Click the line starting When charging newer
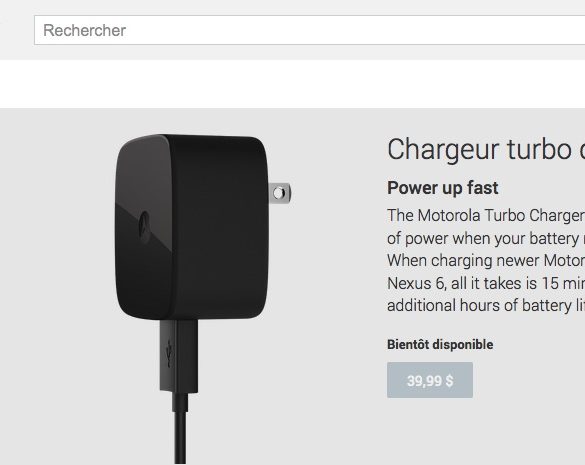585x465 pixels. coord(486,260)
